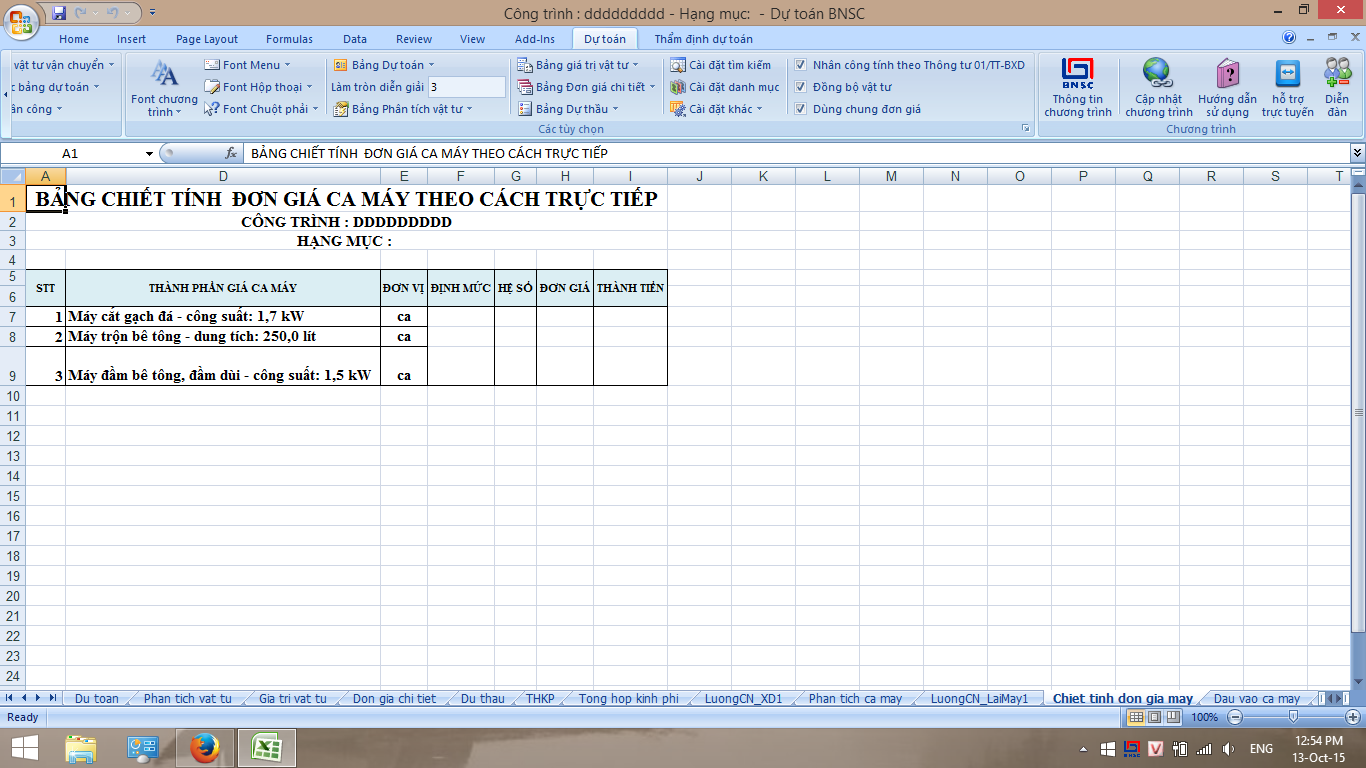The width and height of the screenshot is (1366, 768).
Task: Open the Cài đặt khác dropdown
Action: pos(759,109)
